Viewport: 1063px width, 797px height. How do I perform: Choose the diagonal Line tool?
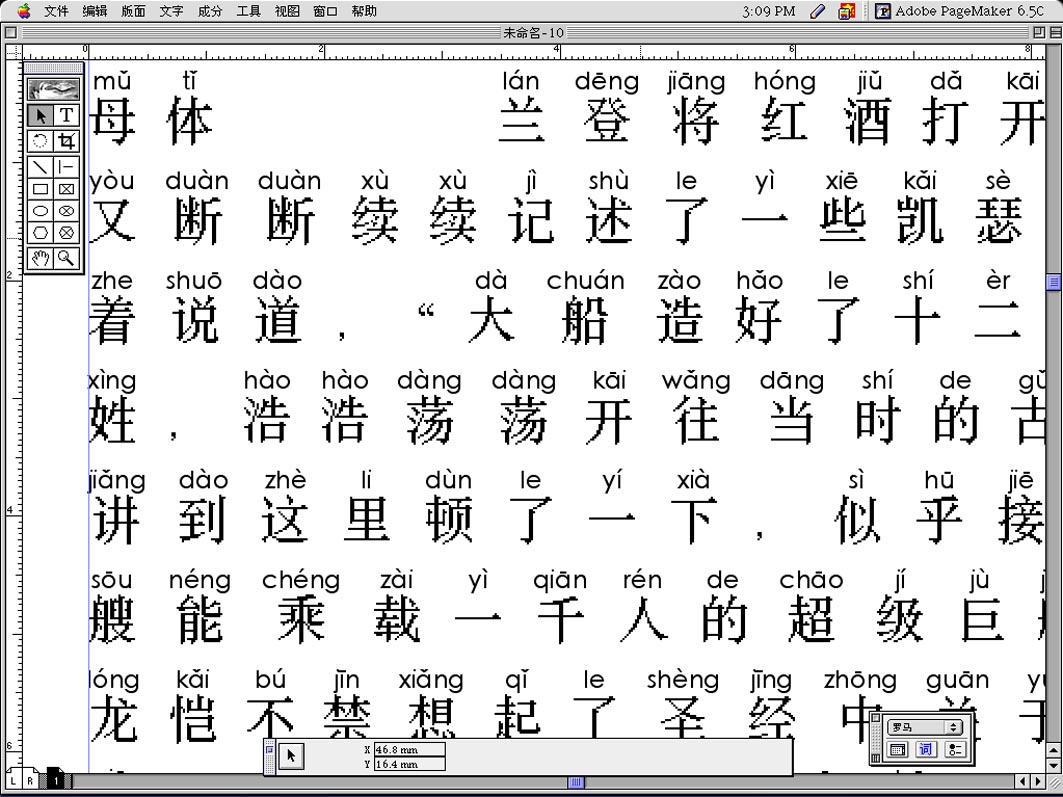(x=40, y=165)
